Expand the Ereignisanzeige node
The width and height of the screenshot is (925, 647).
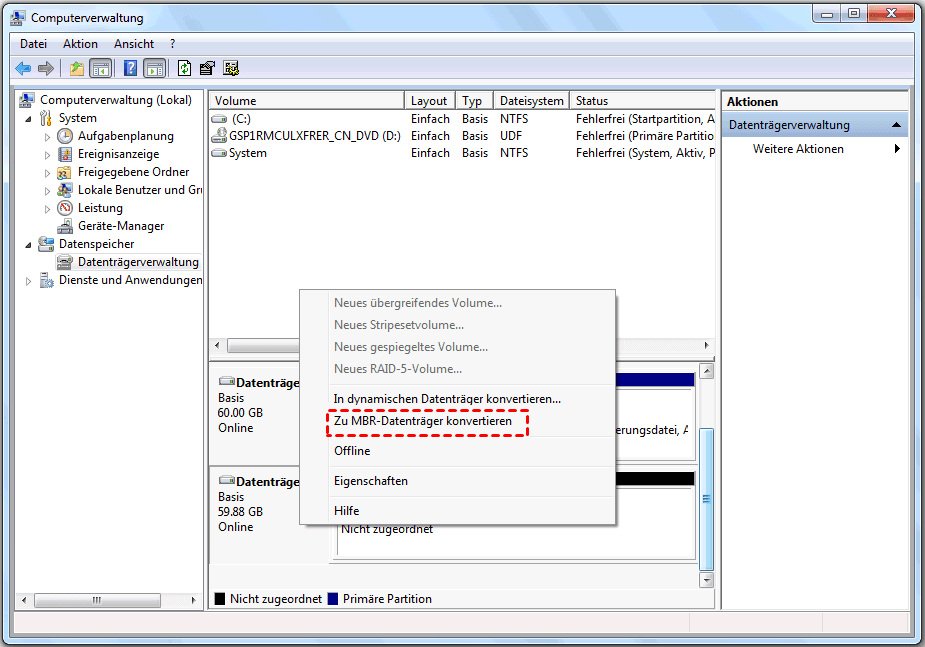tap(47, 155)
